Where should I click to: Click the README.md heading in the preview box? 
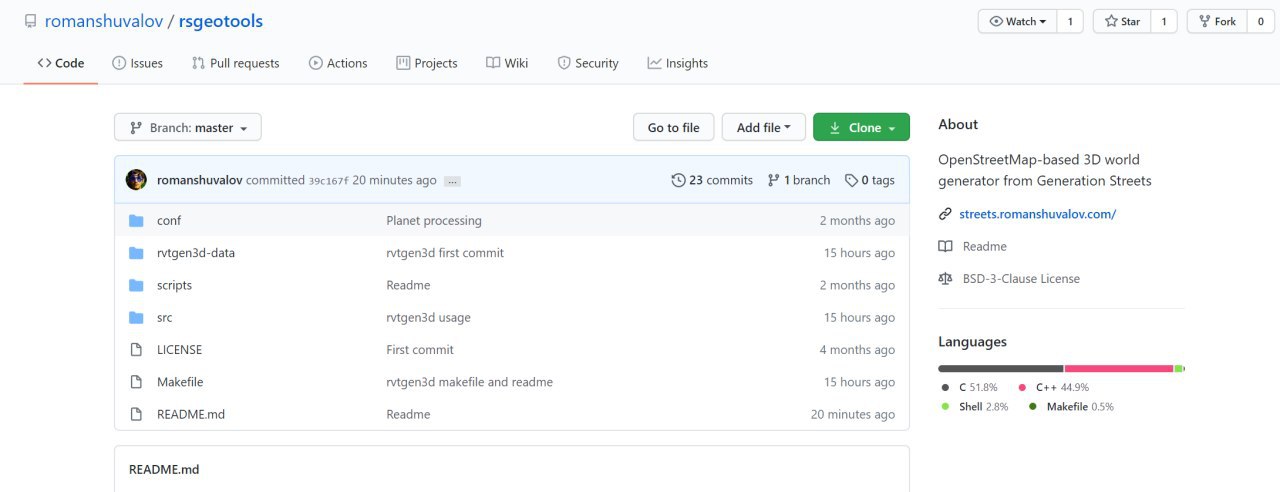point(164,469)
